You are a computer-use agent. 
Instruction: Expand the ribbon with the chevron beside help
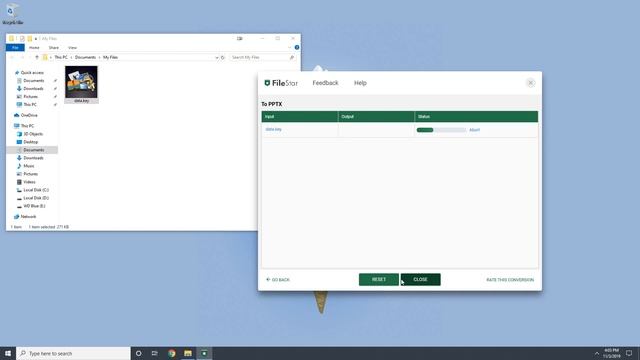(290, 47)
